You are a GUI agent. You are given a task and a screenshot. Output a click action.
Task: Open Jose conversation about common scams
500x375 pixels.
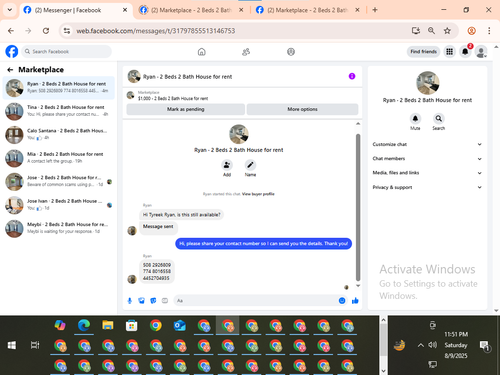[x=59, y=182]
